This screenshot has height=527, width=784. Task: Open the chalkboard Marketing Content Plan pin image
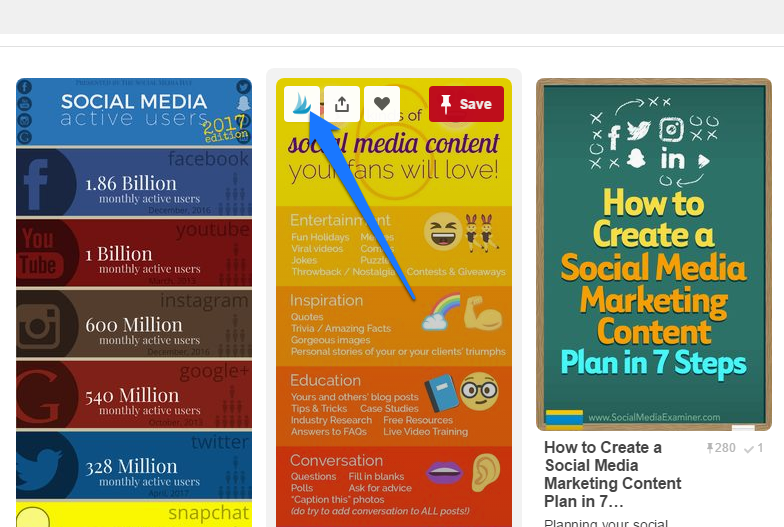(654, 254)
